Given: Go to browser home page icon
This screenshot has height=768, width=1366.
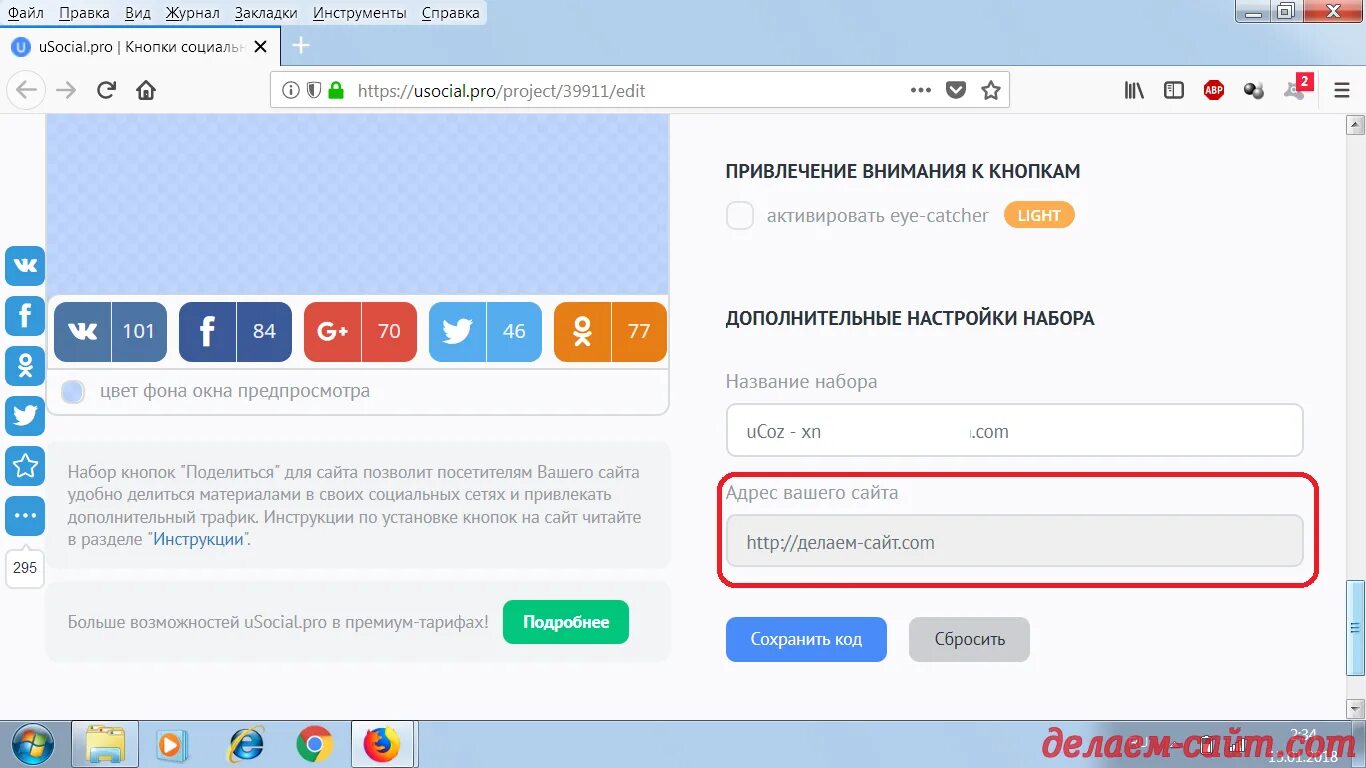Looking at the screenshot, I should [x=146, y=90].
